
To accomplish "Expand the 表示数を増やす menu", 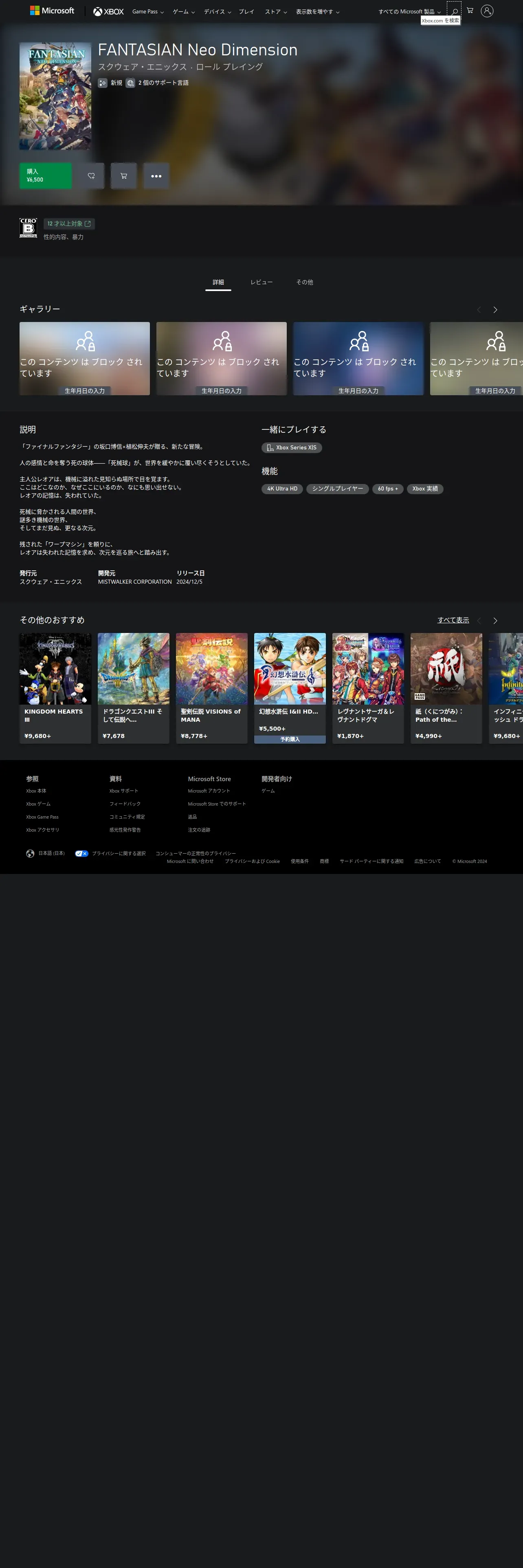I will click(x=318, y=11).
